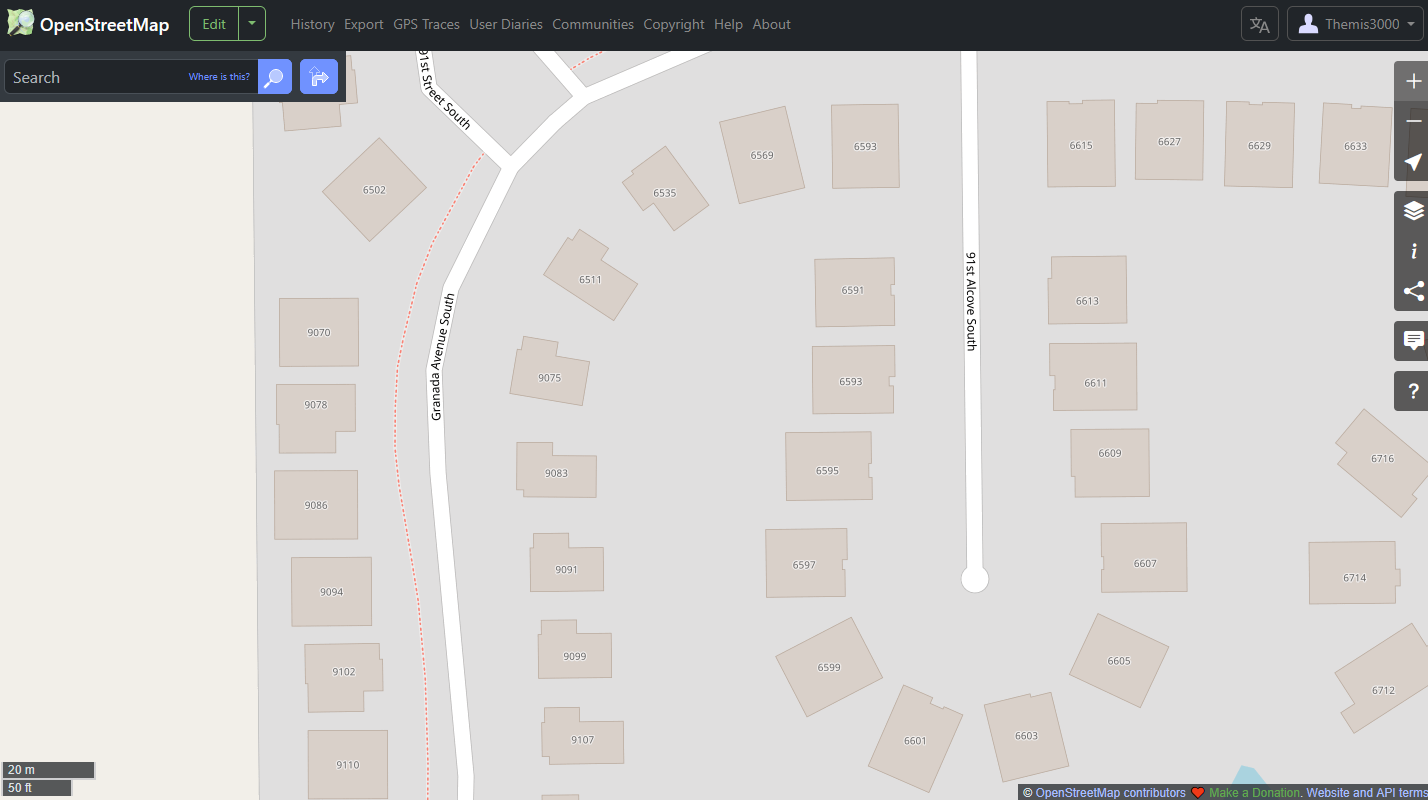
Task: Click the Query features question icon
Action: pyautogui.click(x=1412, y=391)
